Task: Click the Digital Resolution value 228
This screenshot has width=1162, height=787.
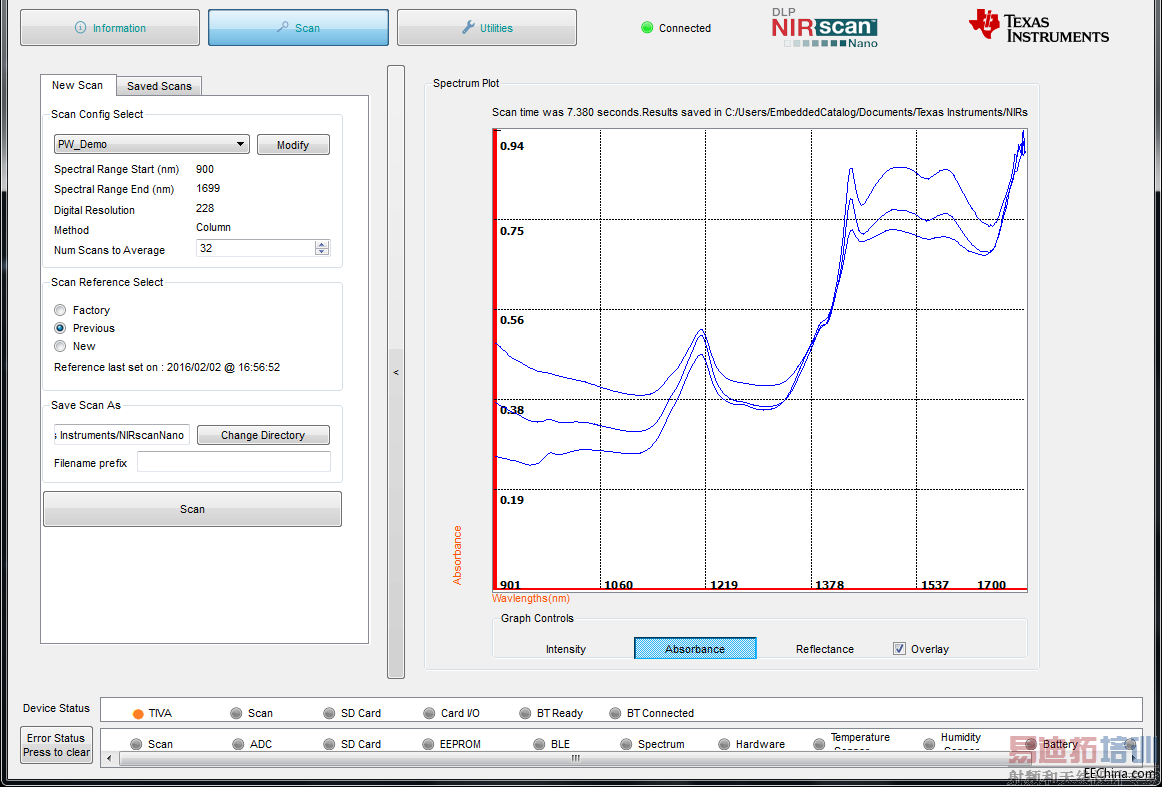Action: [x=205, y=208]
